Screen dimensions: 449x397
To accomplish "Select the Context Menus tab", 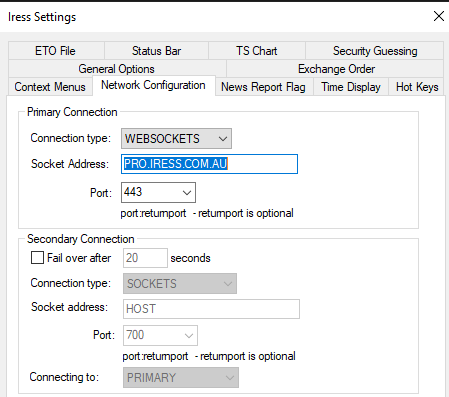I will [x=50, y=87].
